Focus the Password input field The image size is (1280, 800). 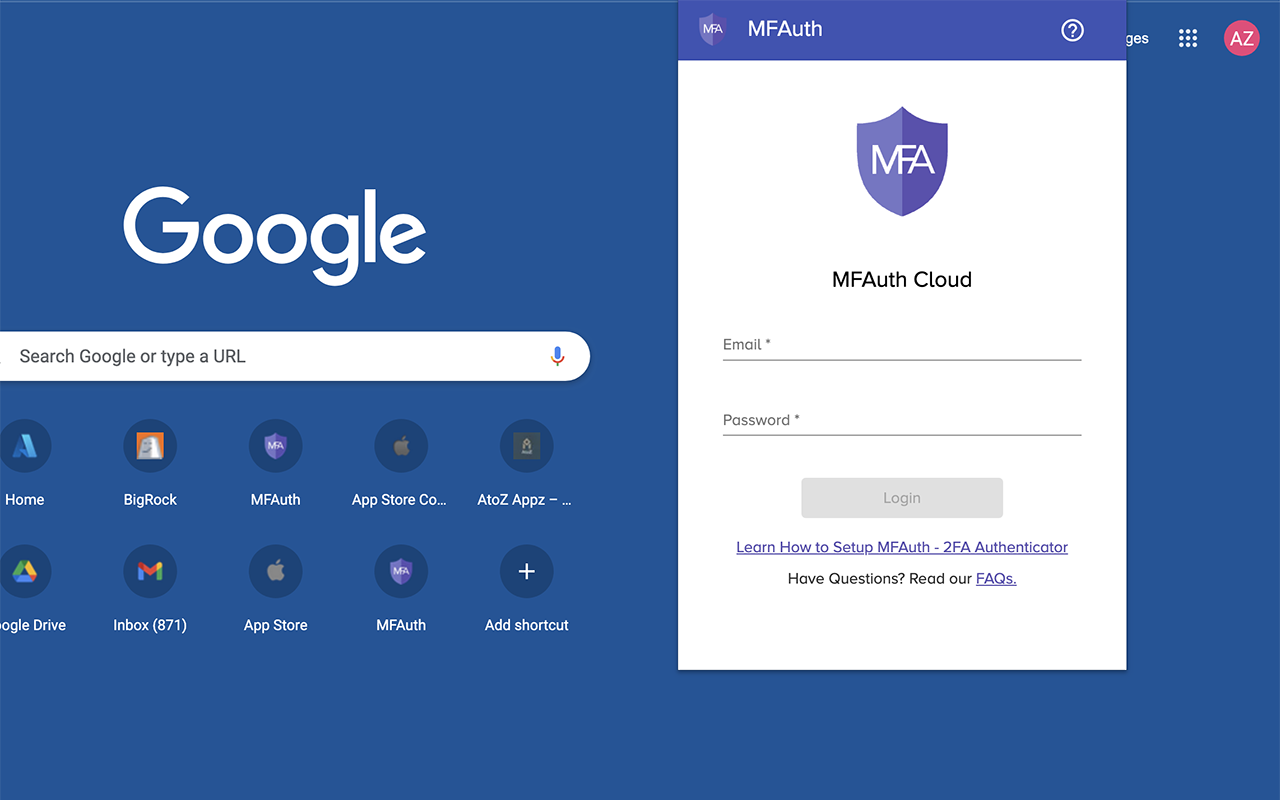click(x=902, y=420)
